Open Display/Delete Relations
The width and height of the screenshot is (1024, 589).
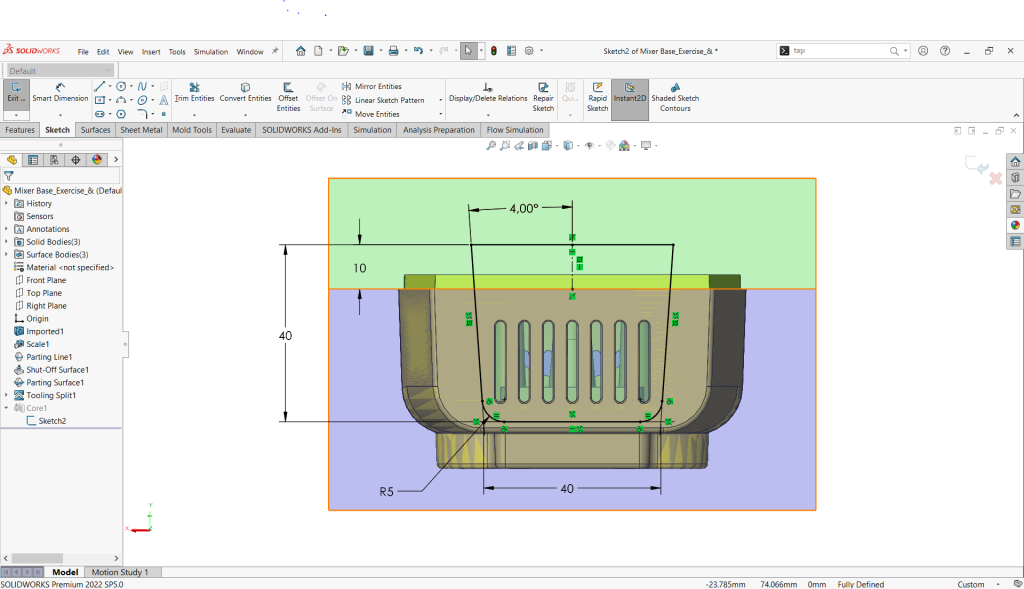point(487,93)
